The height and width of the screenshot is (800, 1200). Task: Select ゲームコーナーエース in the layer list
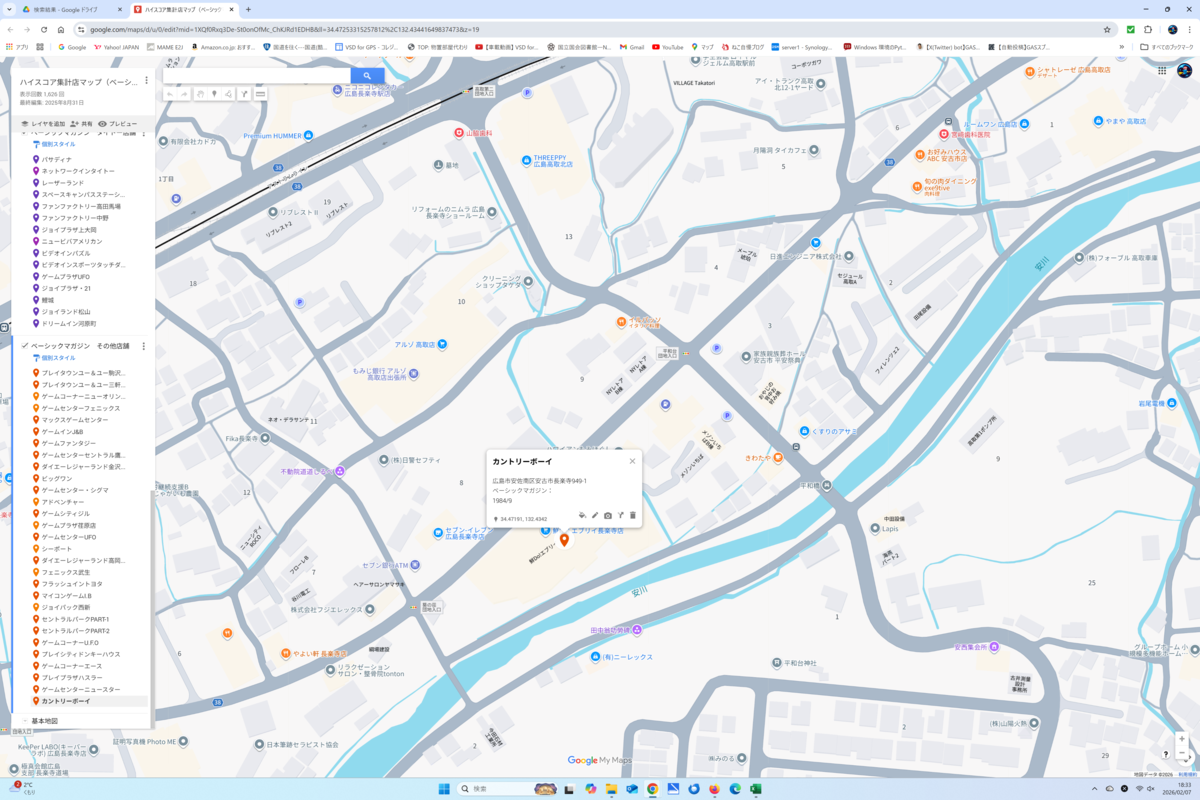click(72, 666)
